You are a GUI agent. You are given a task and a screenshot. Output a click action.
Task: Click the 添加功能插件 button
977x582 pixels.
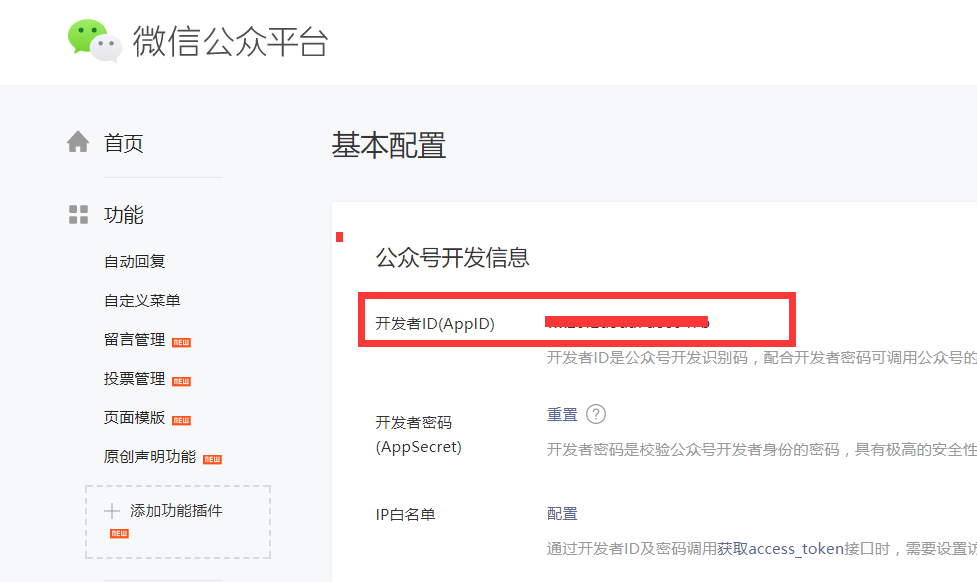pos(178,522)
